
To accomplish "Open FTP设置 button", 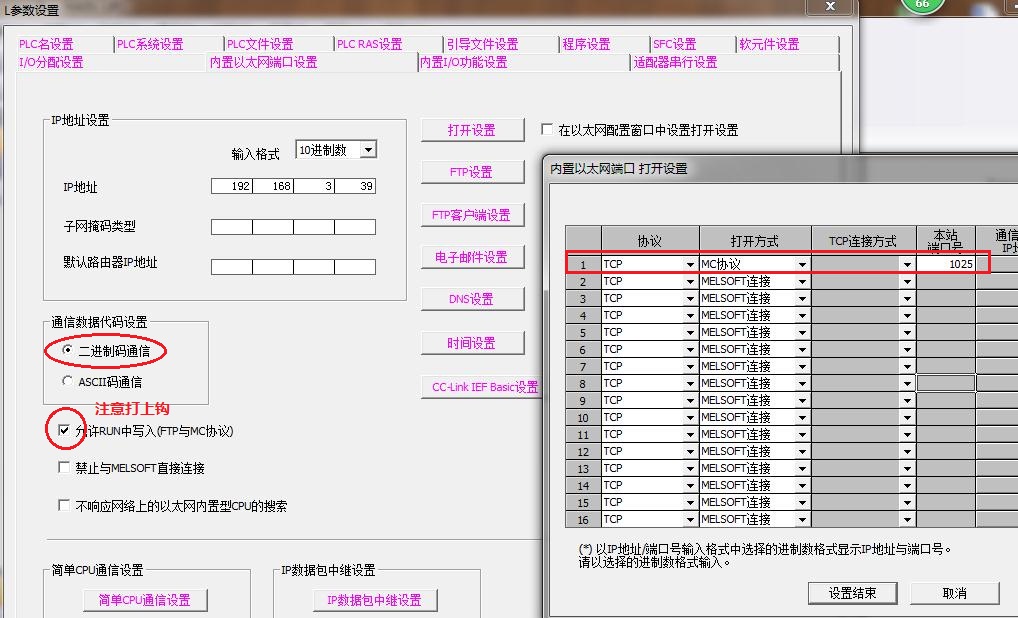I will tap(472, 172).
